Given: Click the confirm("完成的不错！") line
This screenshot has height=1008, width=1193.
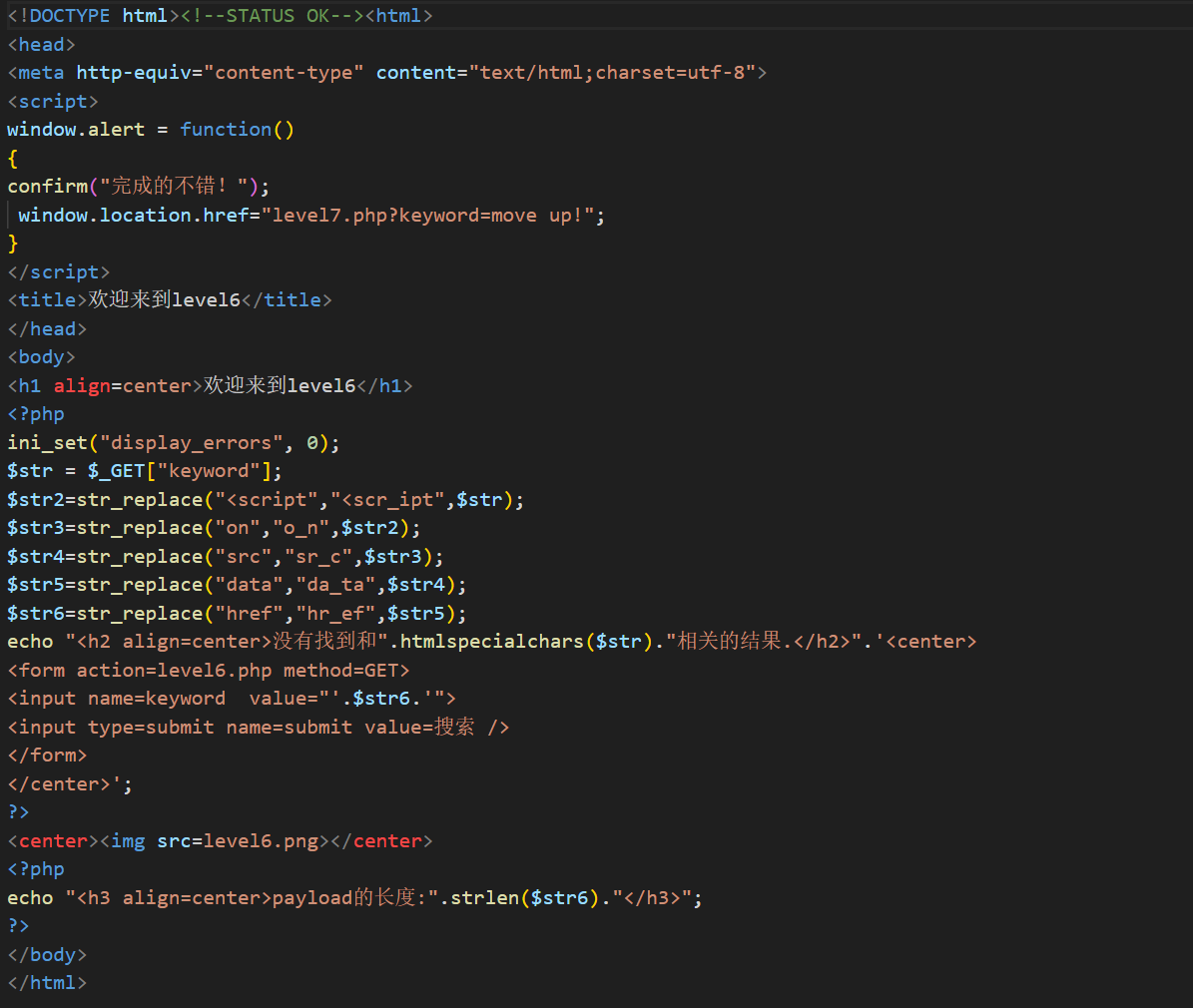Looking at the screenshot, I should coord(139,187).
